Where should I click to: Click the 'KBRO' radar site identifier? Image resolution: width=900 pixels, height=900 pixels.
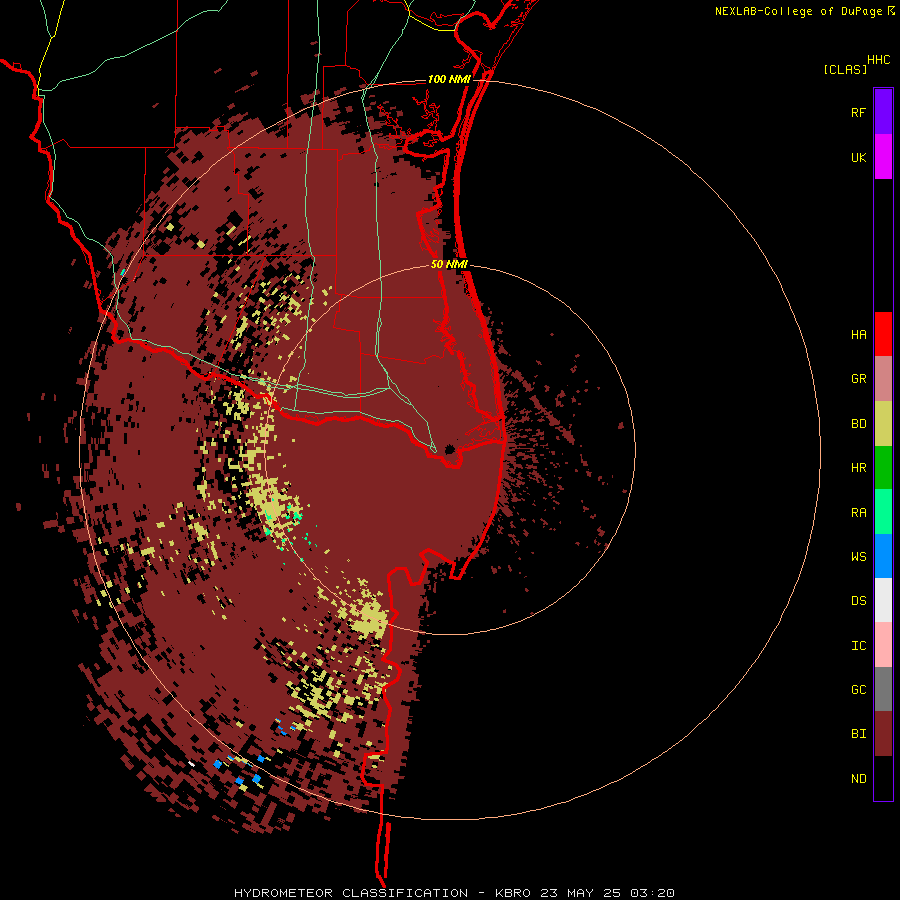(513, 893)
